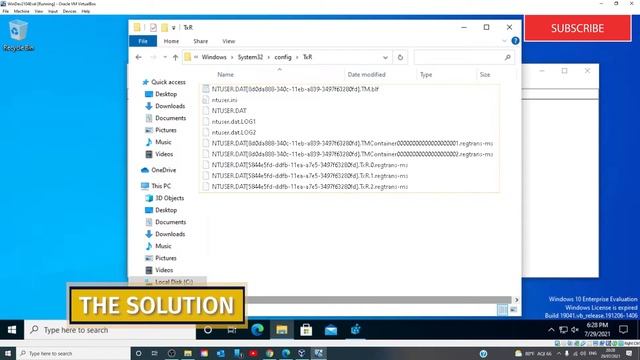The image size is (640, 360).
Task: Open the VirtualBox Help menu
Action: point(86,11)
